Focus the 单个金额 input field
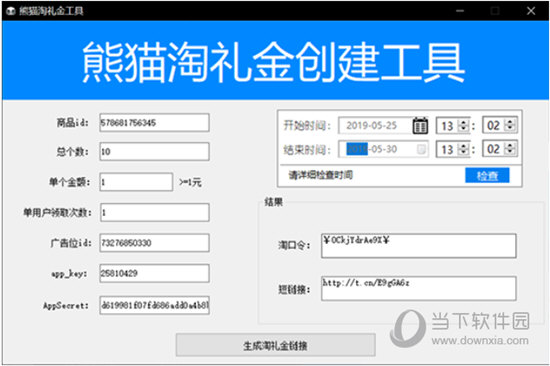The width and height of the screenshot is (550, 366). pos(136,182)
